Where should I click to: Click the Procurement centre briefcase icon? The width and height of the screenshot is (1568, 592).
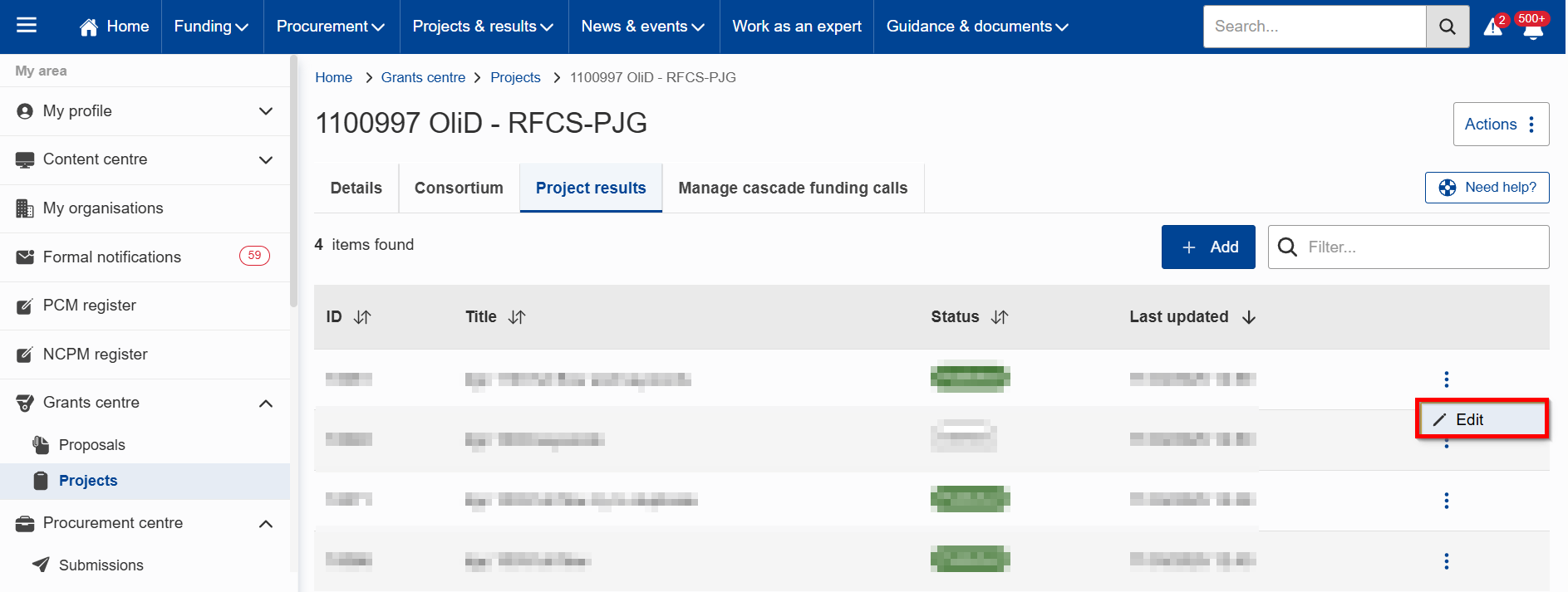click(x=25, y=524)
